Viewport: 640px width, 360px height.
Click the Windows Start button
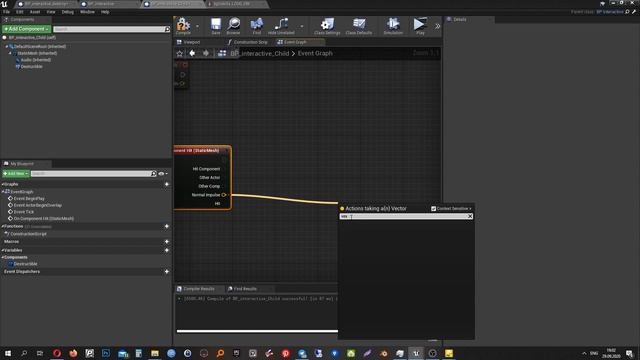tap(7, 353)
